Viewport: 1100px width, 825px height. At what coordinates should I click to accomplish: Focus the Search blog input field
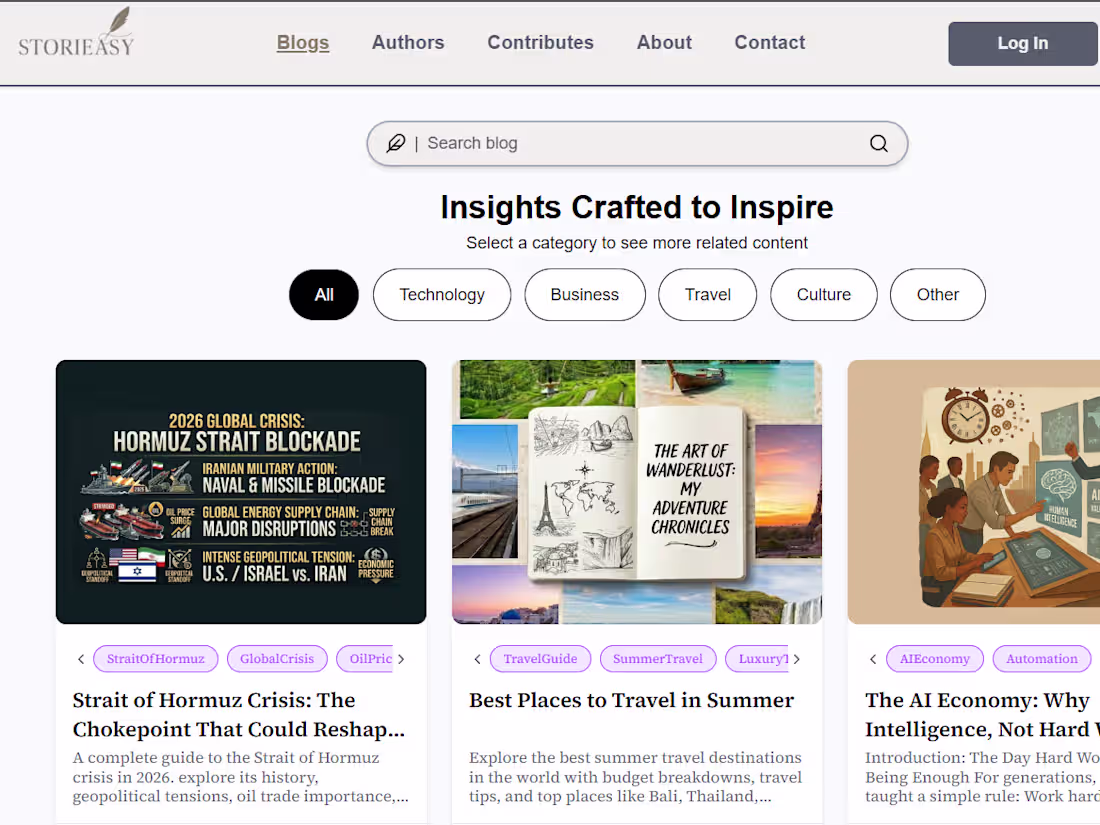pos(637,143)
